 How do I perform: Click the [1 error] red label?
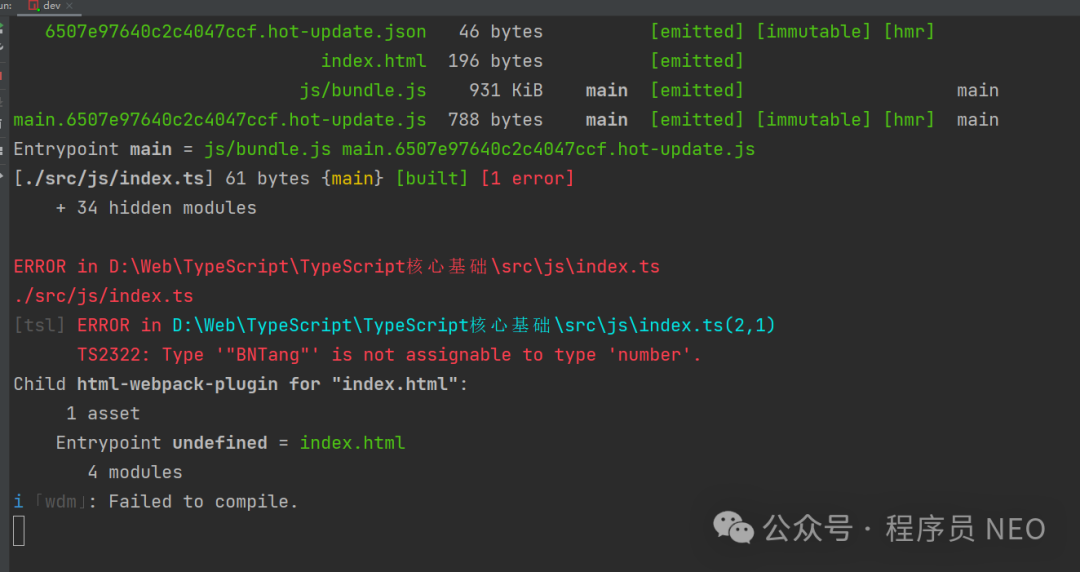[528, 178]
